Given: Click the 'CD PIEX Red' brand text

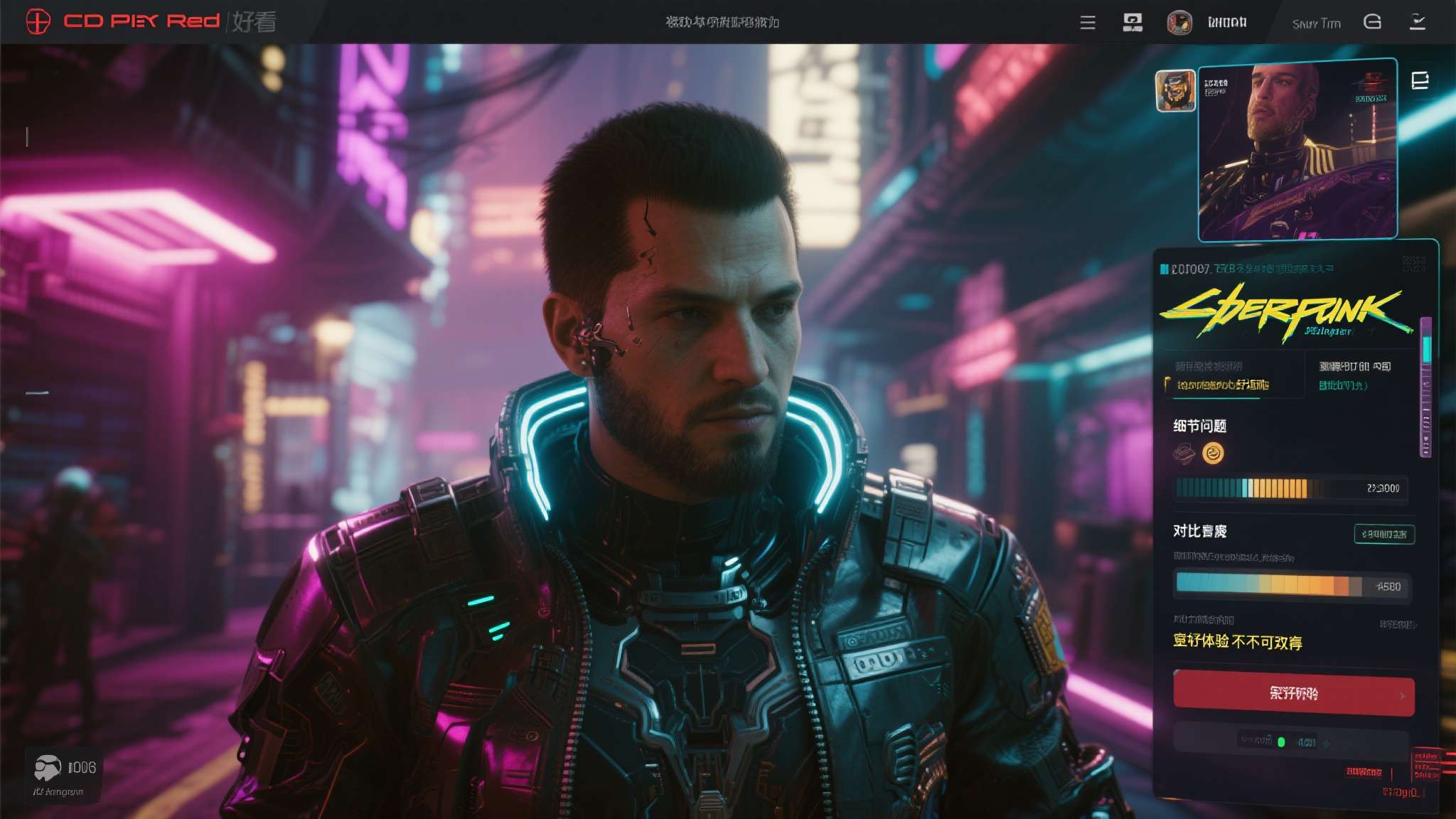Looking at the screenshot, I should (141, 21).
